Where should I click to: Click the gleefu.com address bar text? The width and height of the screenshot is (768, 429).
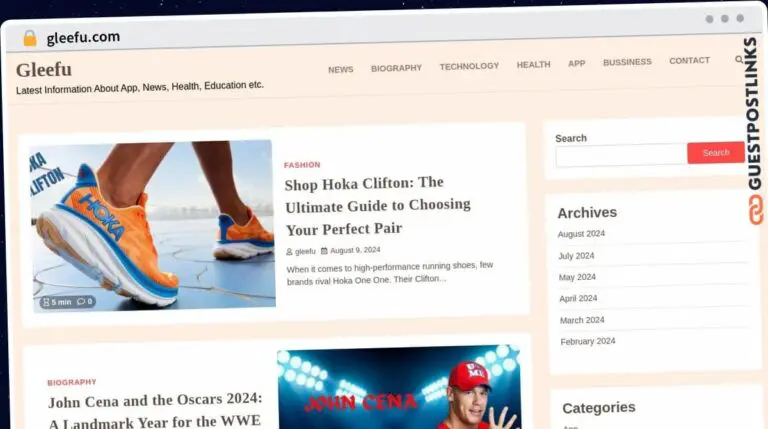point(83,37)
